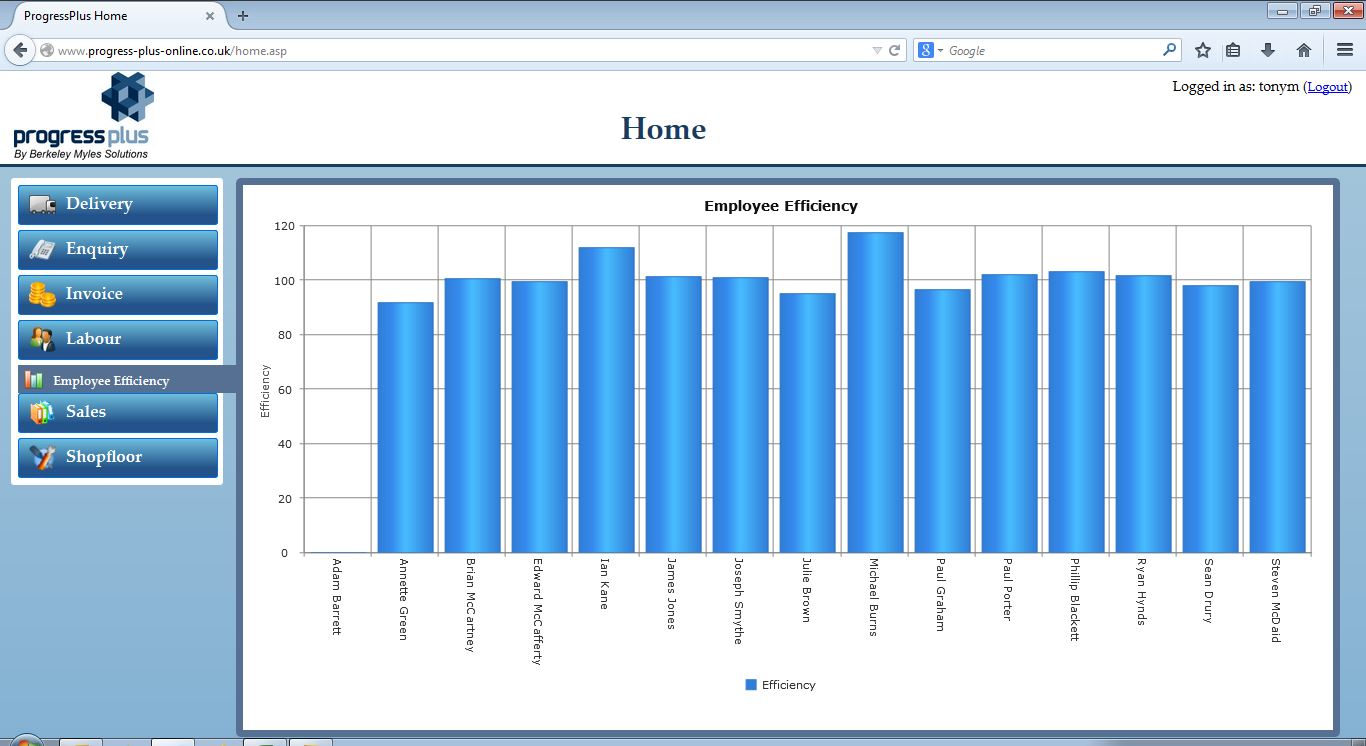The image size is (1366, 746).
Task: Click the Efficiency legend color swatch
Action: 751,685
